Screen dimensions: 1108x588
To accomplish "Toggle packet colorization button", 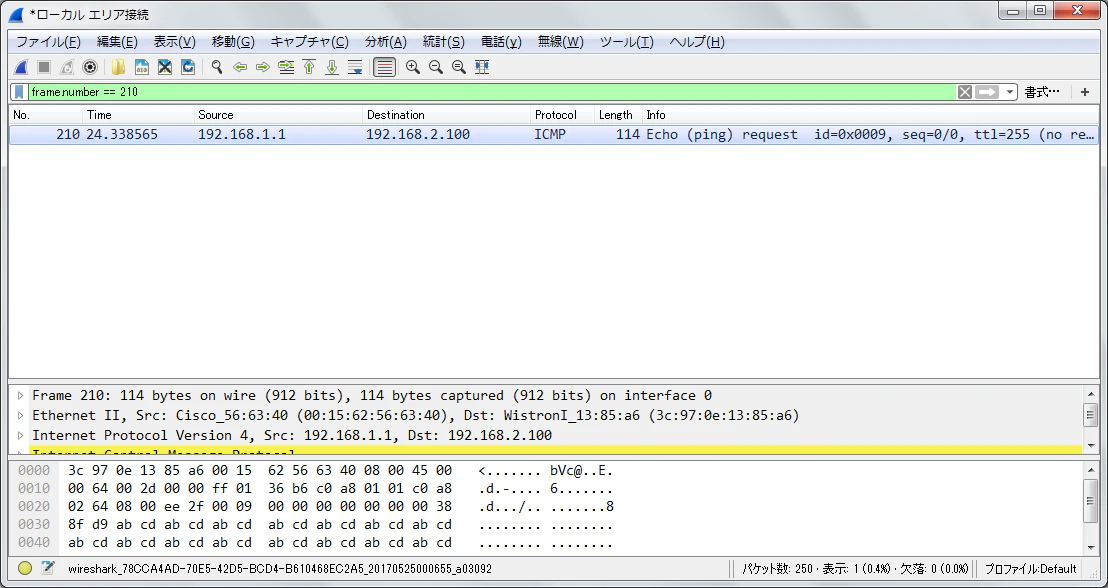I will 384,67.
